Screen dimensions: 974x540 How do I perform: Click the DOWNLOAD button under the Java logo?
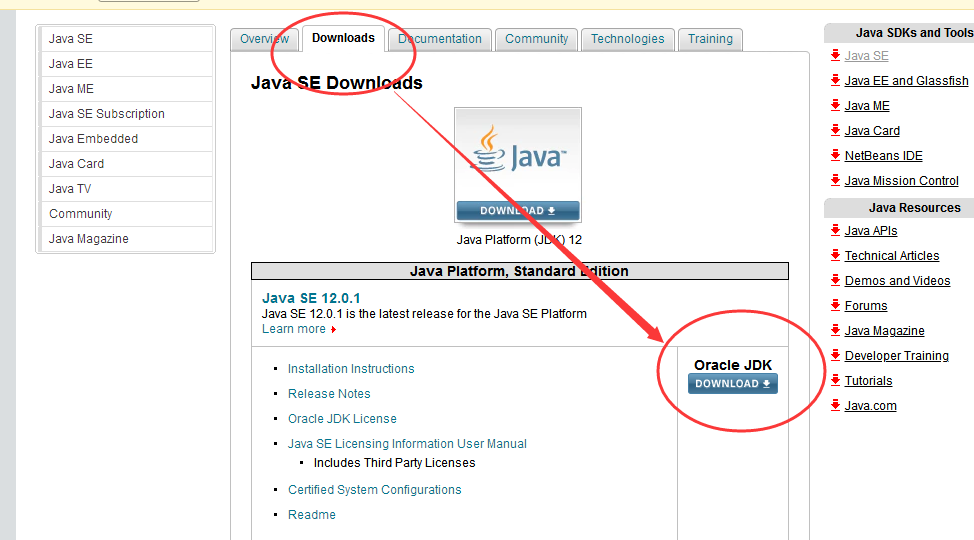(518, 211)
